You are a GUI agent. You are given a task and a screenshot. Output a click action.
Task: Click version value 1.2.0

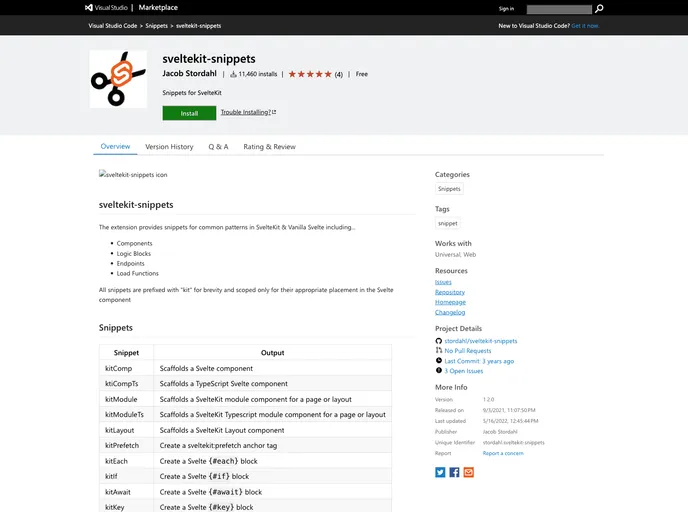(488, 400)
